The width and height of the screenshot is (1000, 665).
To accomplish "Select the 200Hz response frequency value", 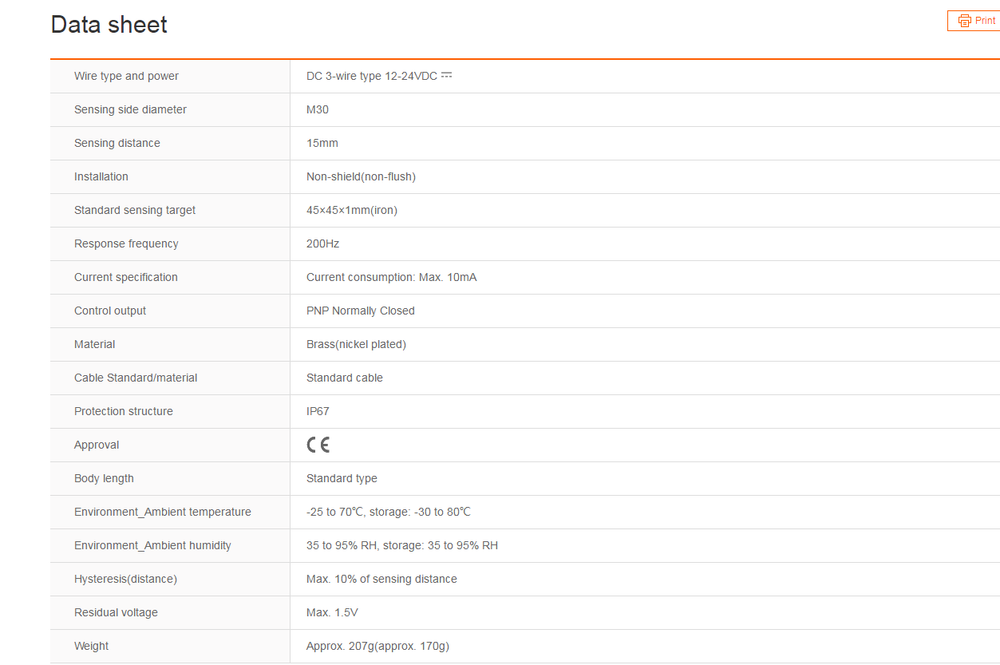I will [x=322, y=244].
